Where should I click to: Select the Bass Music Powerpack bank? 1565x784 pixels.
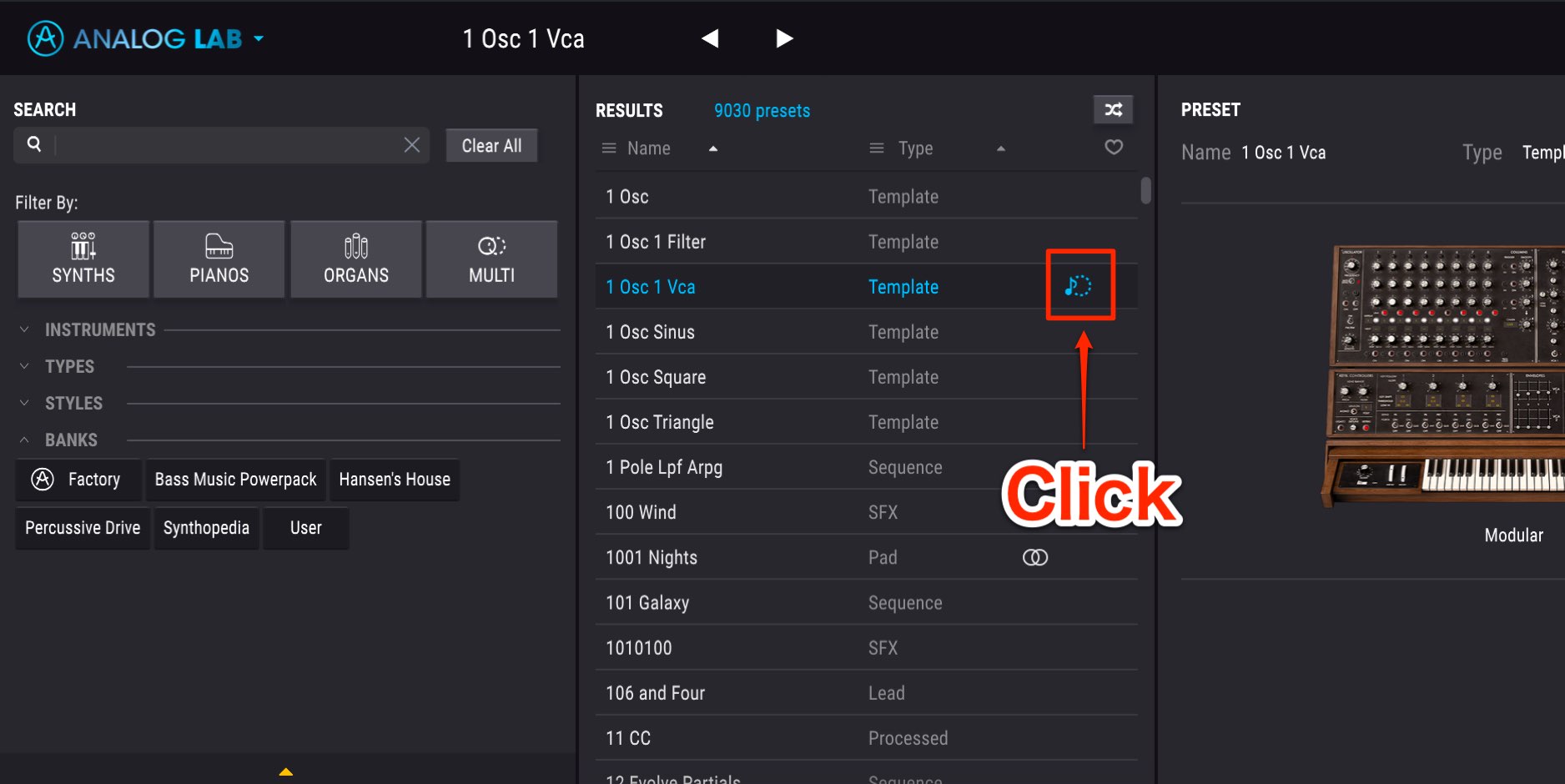(x=236, y=480)
